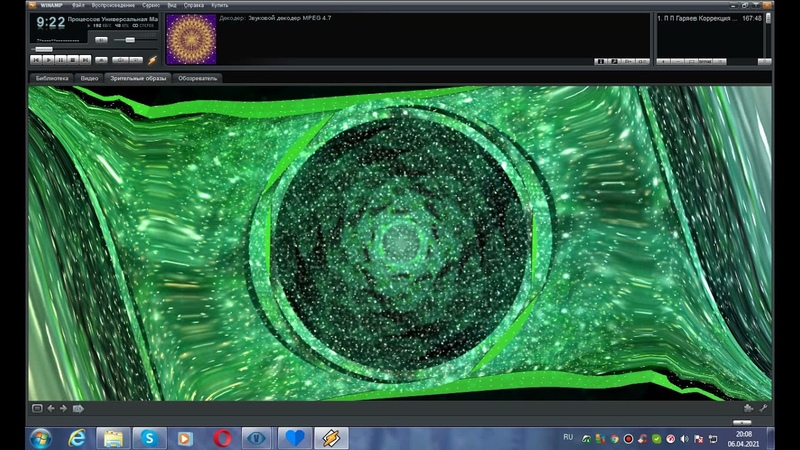Screen dimensions: 800x450
Task: Select the first playlist track entry
Action: (695, 18)
